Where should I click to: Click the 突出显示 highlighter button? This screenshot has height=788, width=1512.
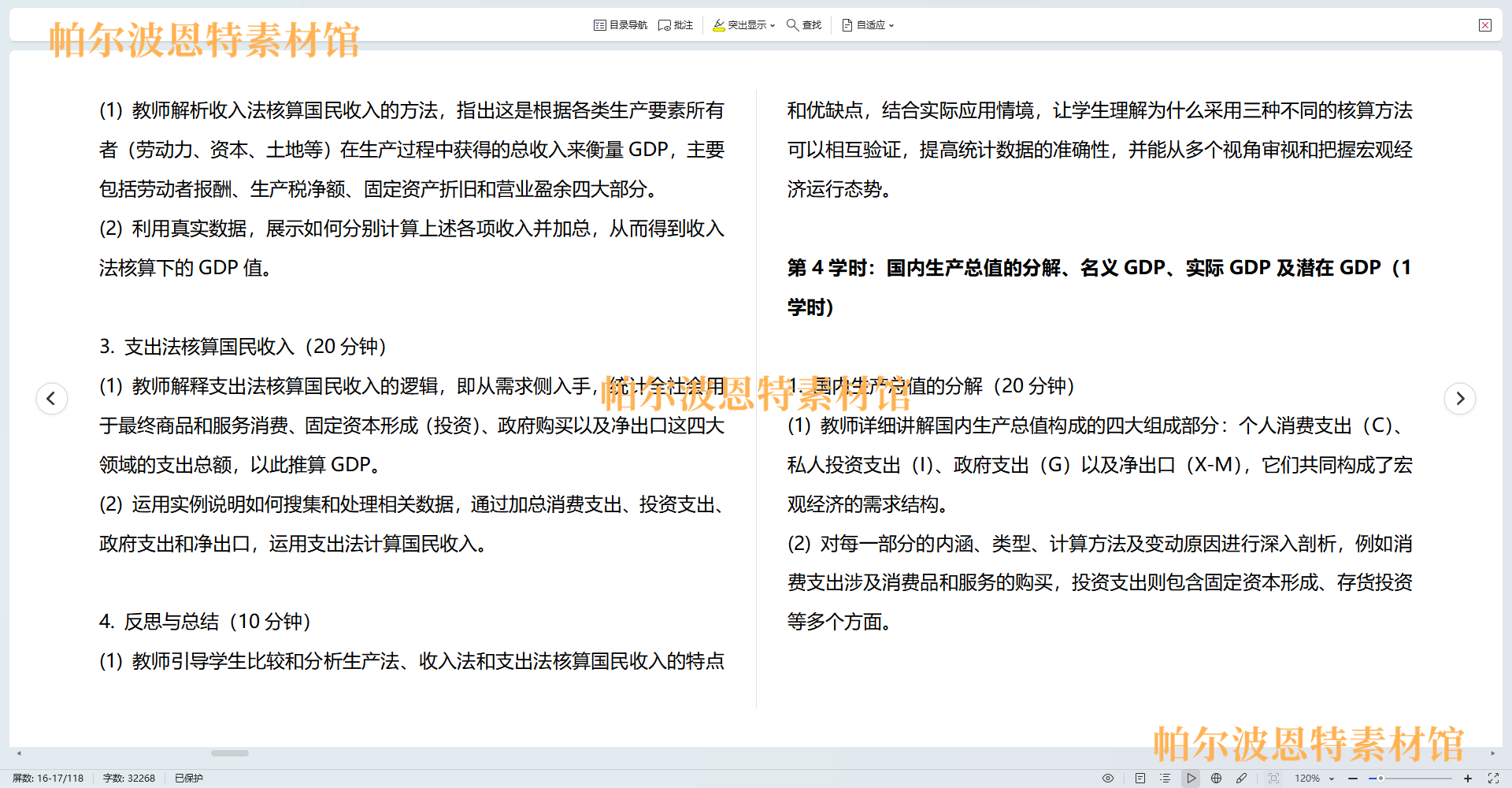click(739, 25)
